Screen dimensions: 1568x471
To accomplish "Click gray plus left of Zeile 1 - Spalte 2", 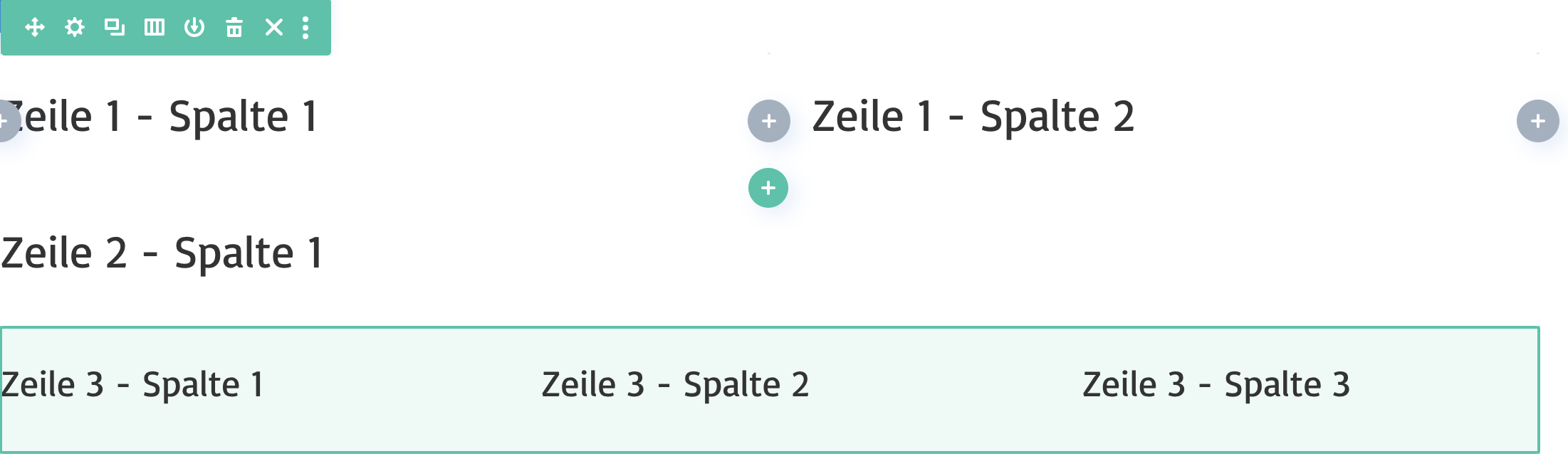I will [x=769, y=121].
